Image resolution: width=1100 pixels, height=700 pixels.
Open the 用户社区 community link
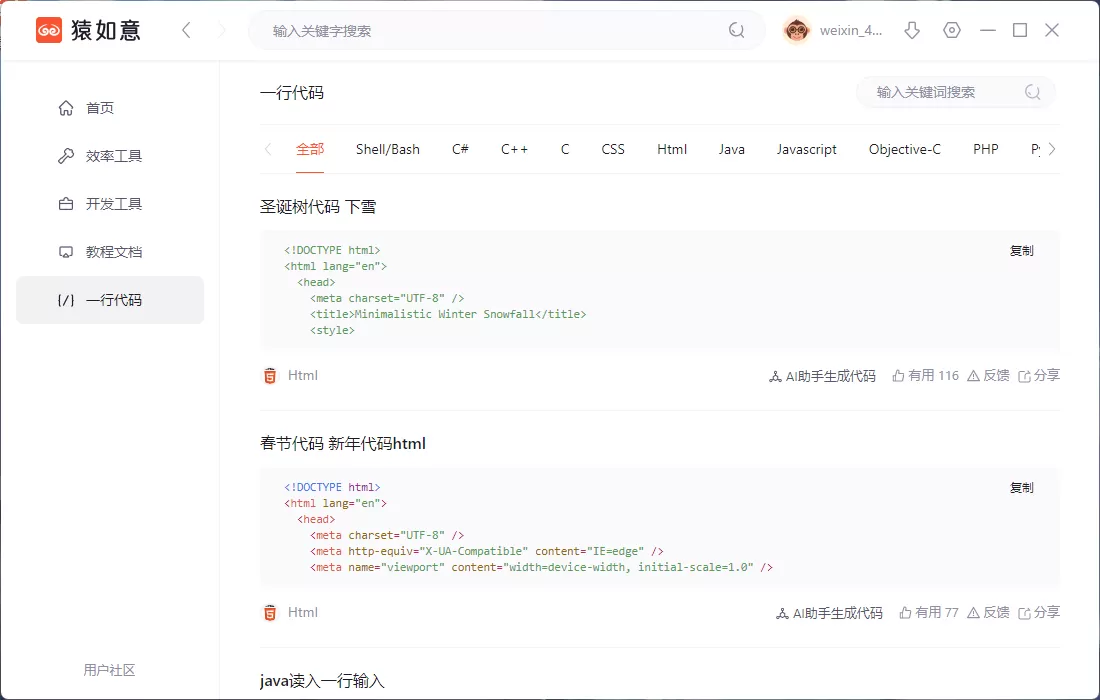pos(110,670)
